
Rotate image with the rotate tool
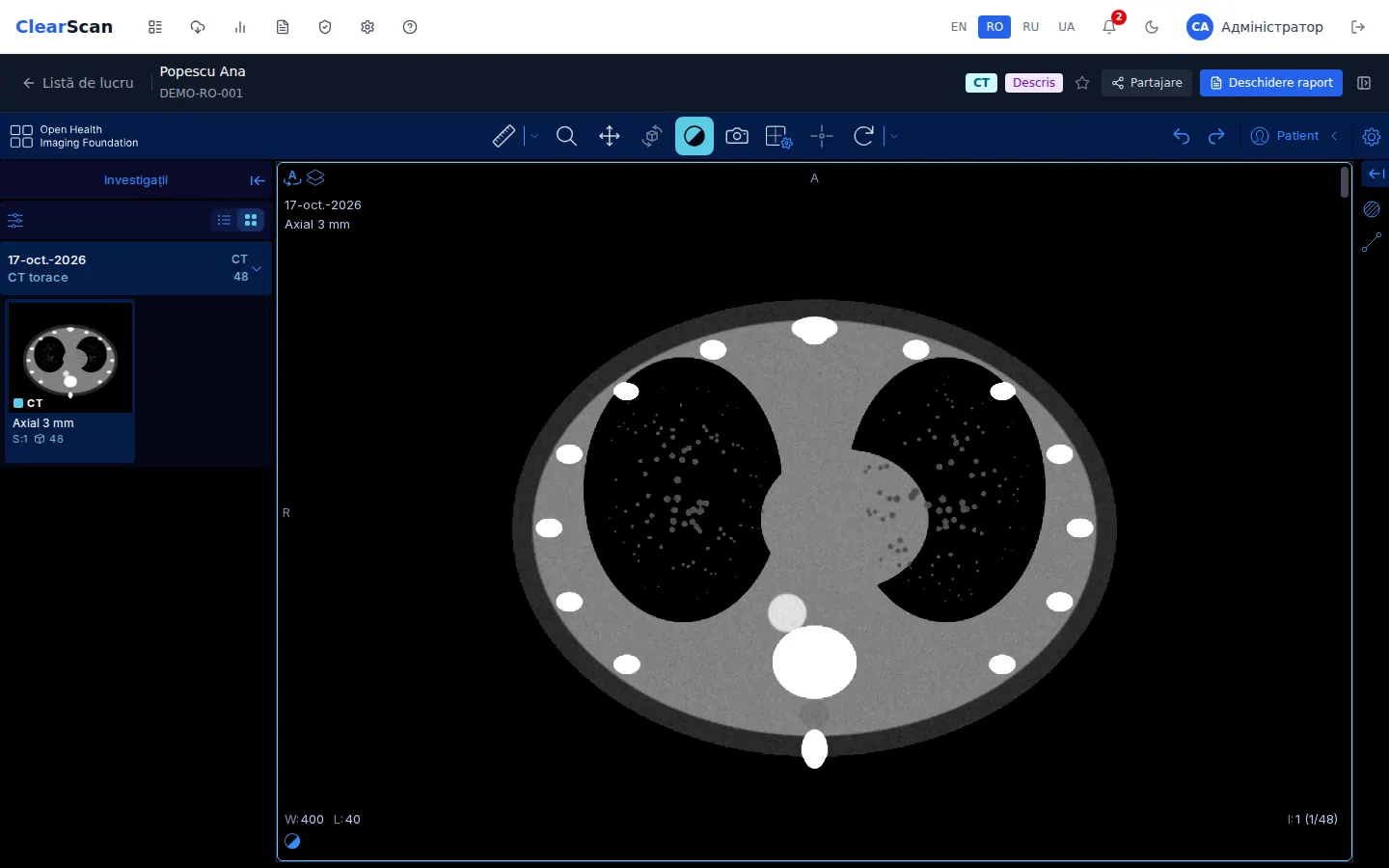[x=864, y=136]
